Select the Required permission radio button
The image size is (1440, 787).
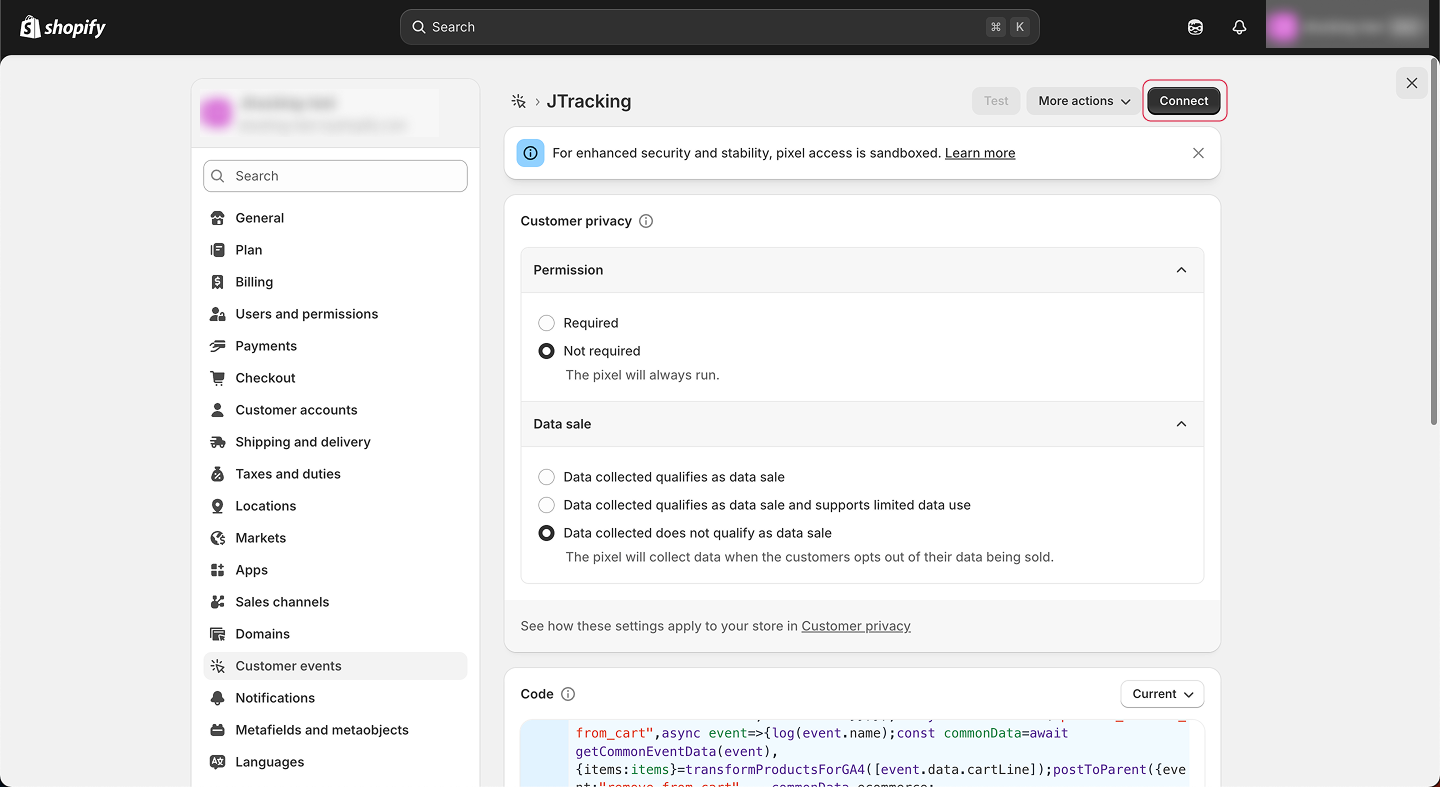point(546,323)
